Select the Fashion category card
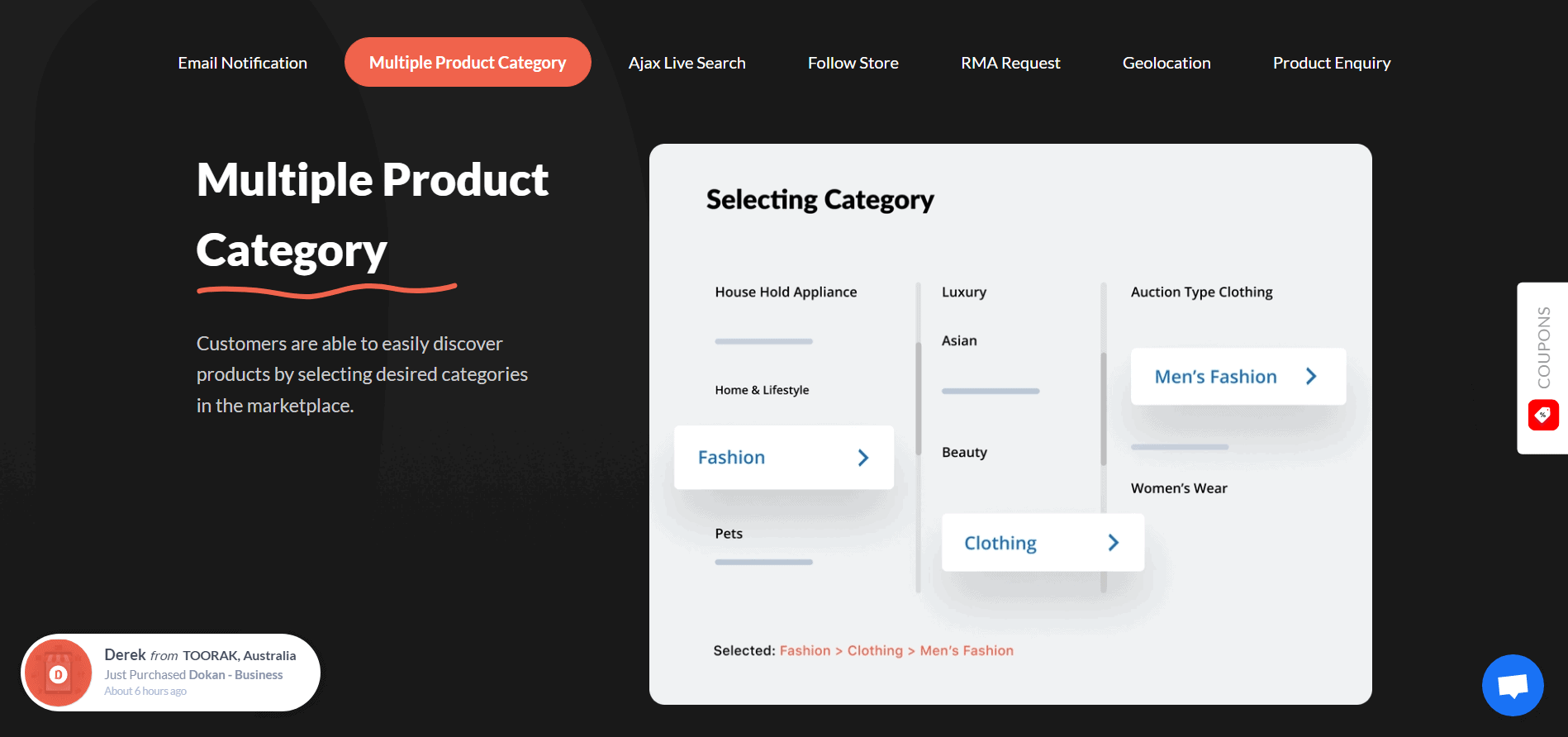The height and width of the screenshot is (737, 1568). pos(784,458)
